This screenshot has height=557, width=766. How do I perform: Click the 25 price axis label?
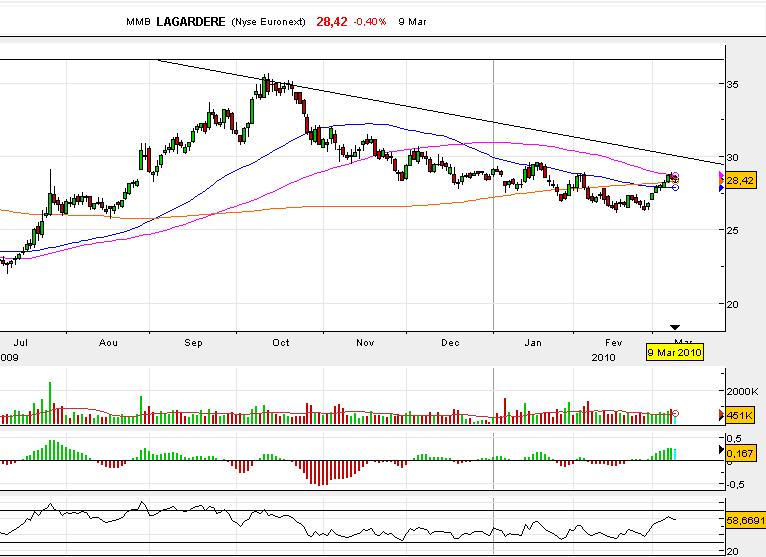pyautogui.click(x=732, y=230)
